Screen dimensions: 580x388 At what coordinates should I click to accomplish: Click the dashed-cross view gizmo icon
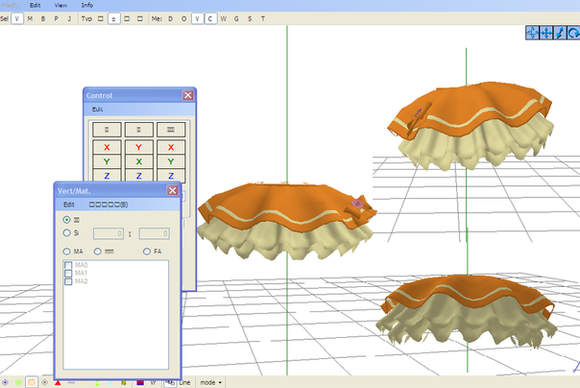pyautogui.click(x=532, y=33)
